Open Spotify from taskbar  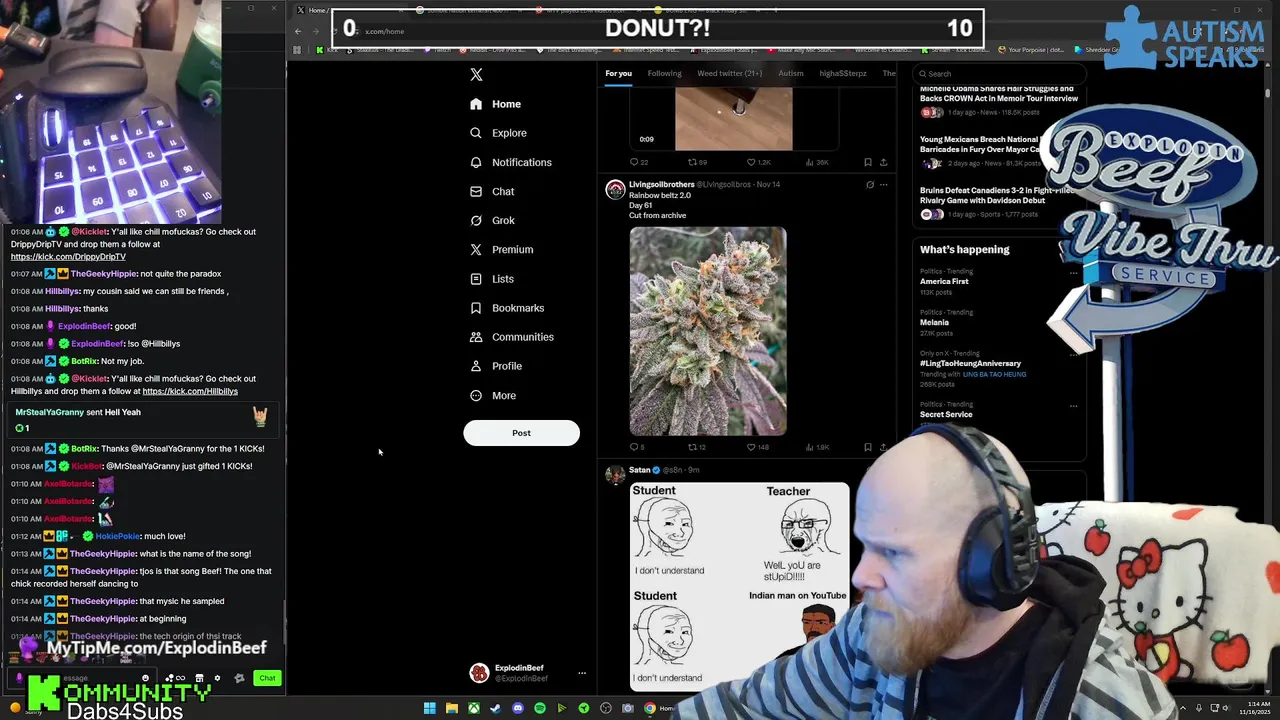click(x=539, y=708)
